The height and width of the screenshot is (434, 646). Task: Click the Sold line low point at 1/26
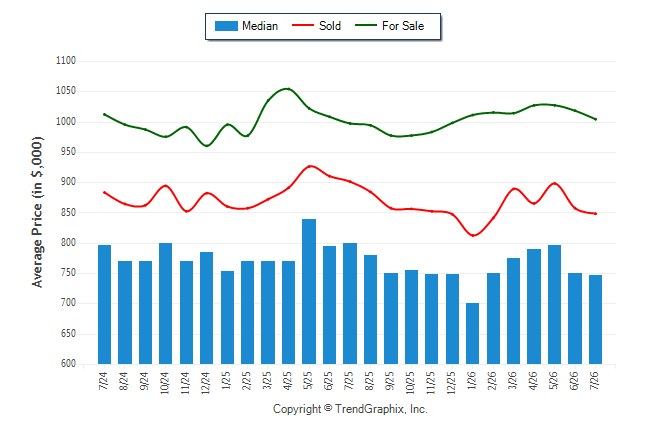[473, 235]
